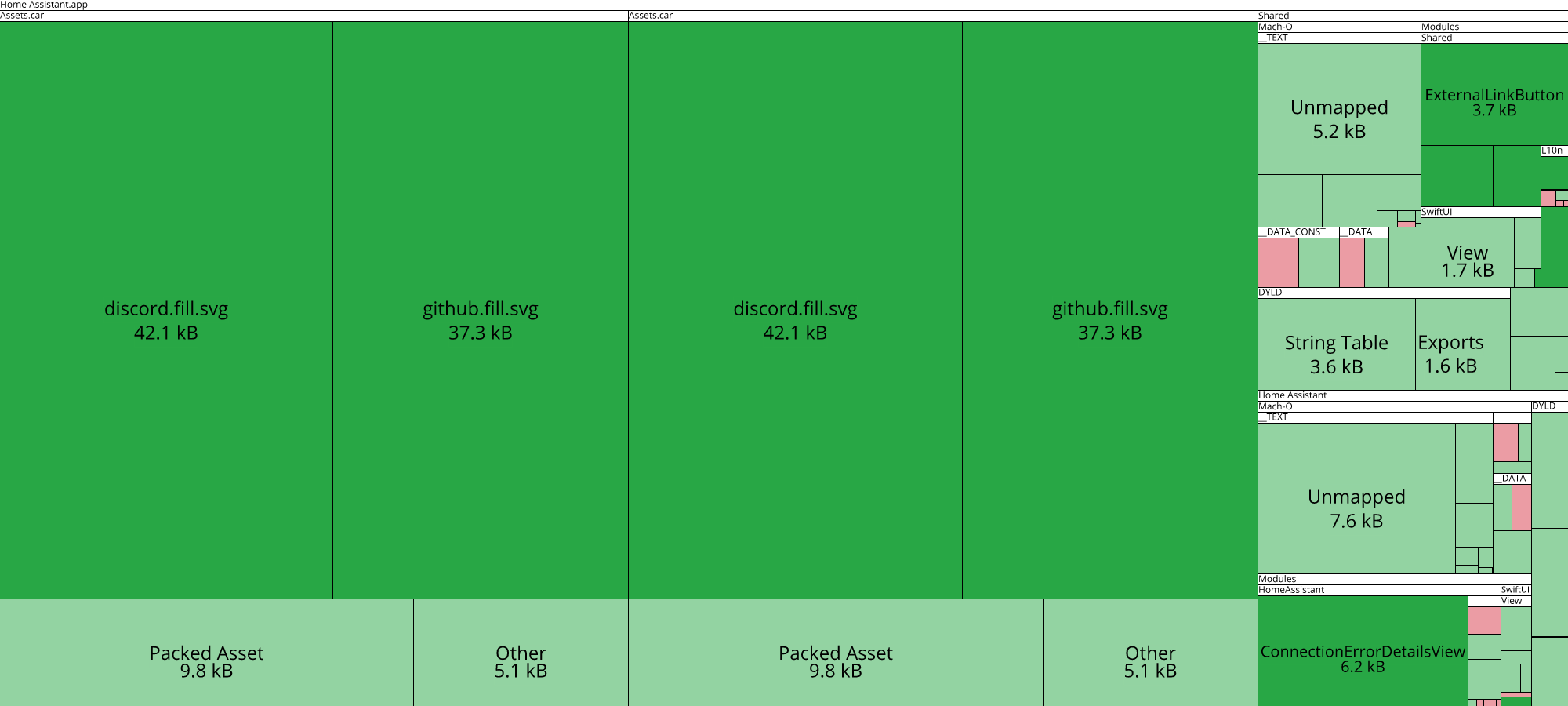Select the __DATA header in Home Assistant section

point(1512,479)
